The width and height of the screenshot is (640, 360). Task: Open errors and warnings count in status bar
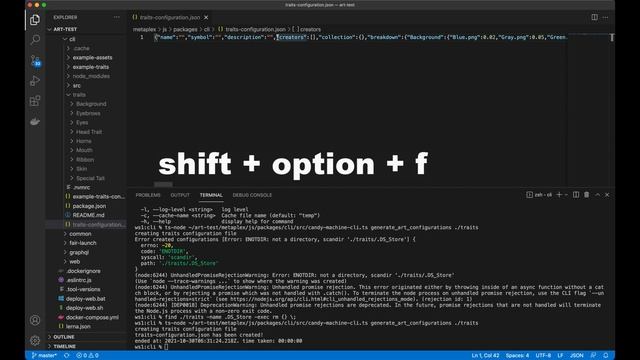pos(87,356)
